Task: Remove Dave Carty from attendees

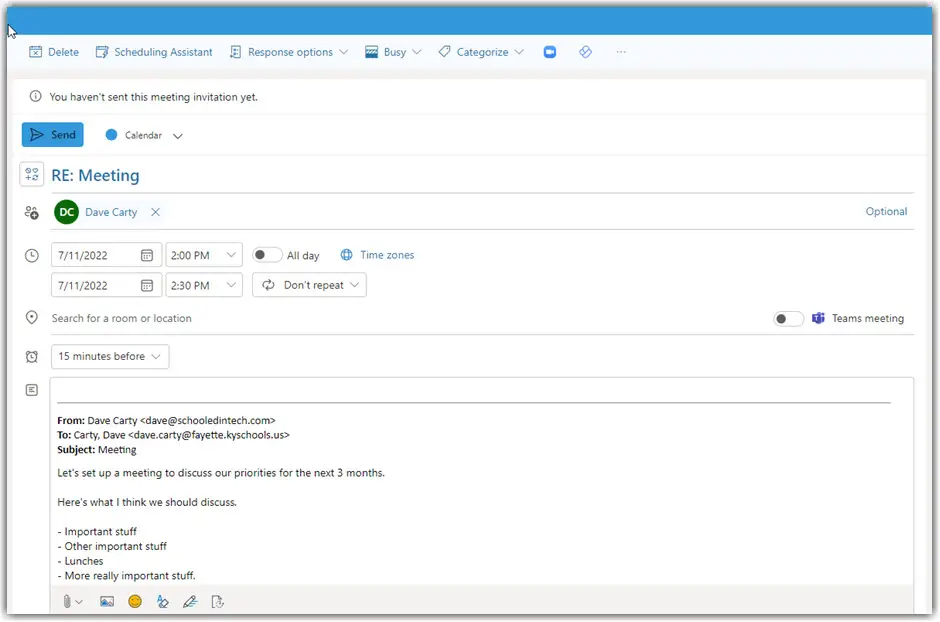Action: click(x=155, y=212)
